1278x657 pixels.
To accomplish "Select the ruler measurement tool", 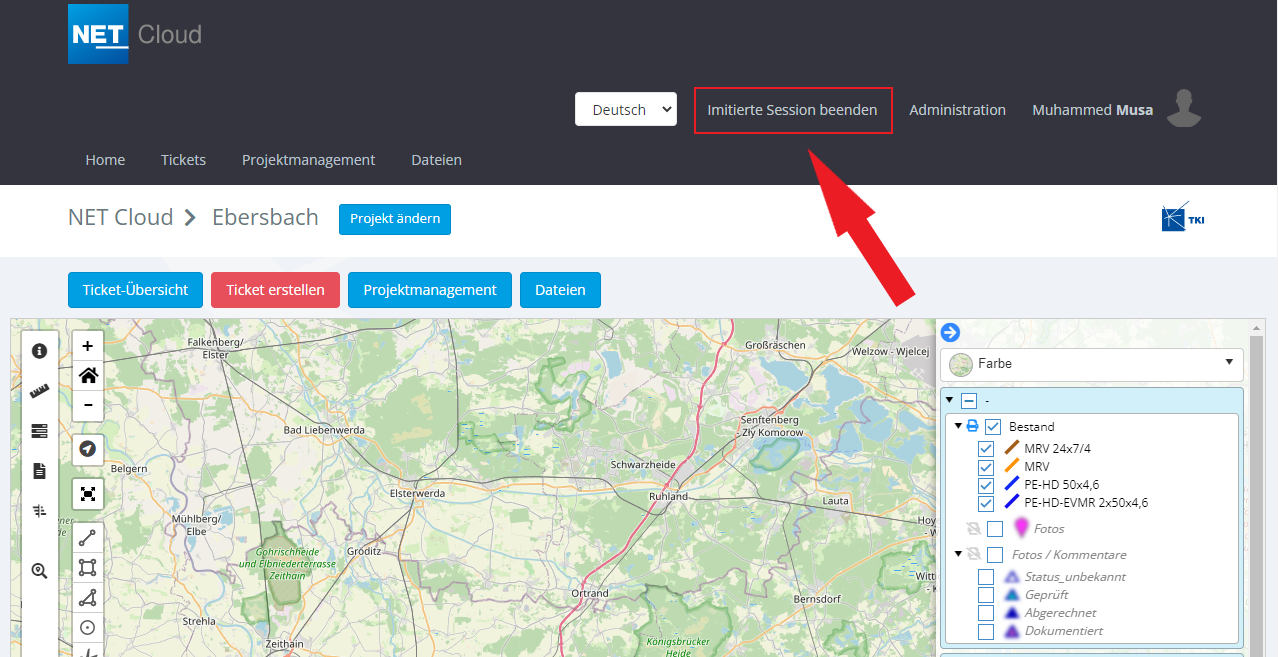I will coord(40,391).
